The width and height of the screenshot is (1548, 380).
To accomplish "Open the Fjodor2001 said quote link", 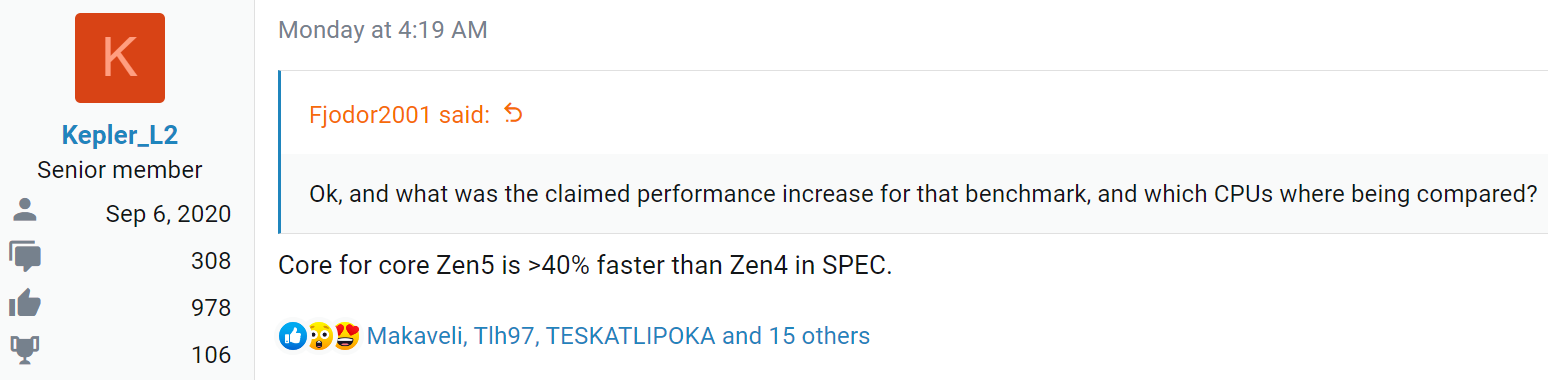I will pyautogui.click(x=400, y=114).
